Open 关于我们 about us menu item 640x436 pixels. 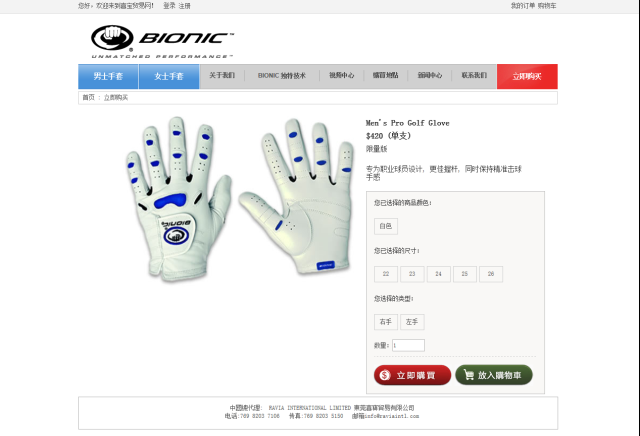(222, 76)
